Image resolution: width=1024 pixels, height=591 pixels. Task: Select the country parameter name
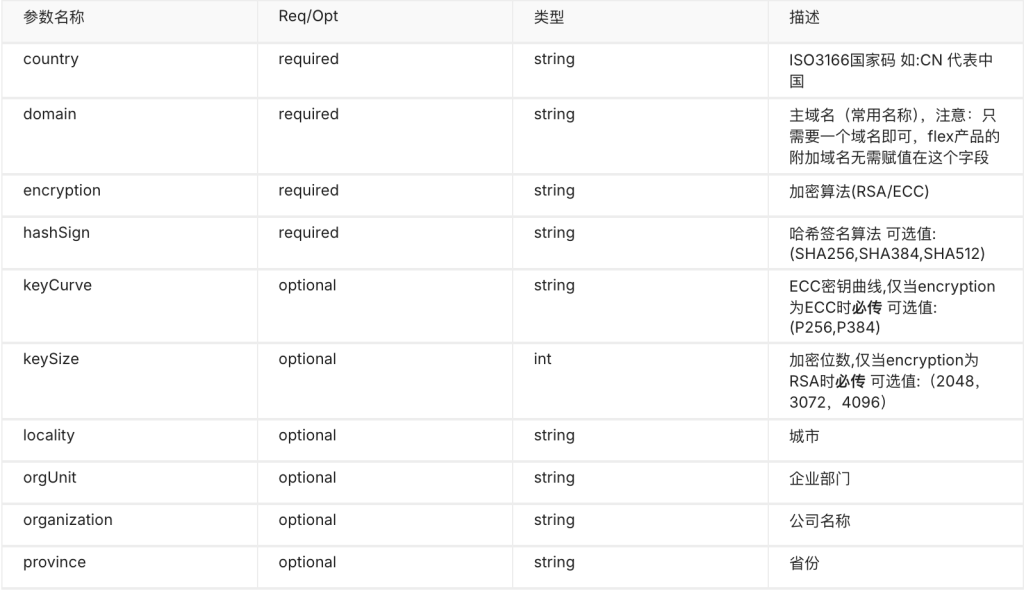click(x=51, y=59)
